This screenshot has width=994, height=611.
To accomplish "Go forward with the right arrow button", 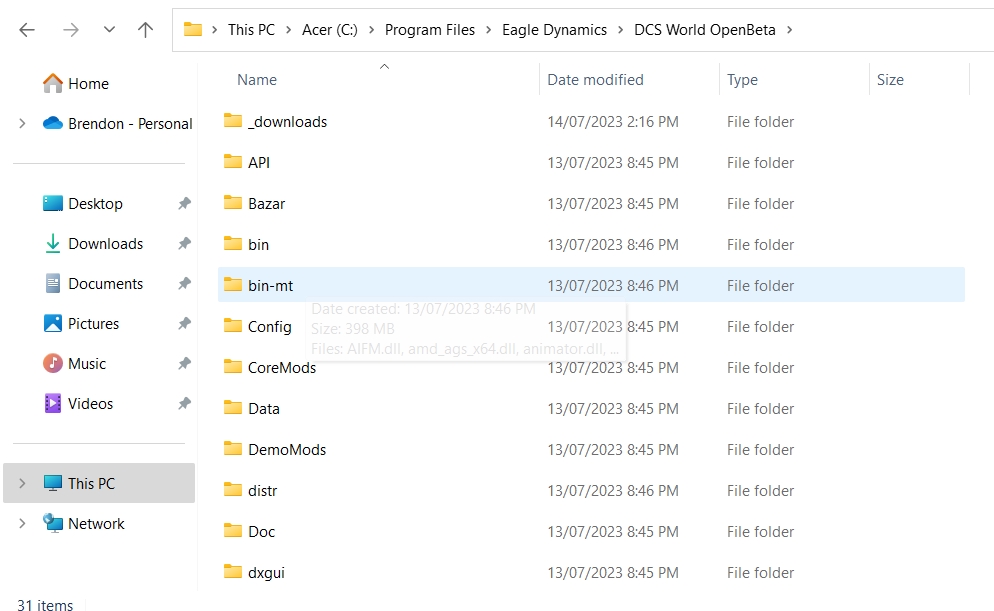I will (x=70, y=30).
